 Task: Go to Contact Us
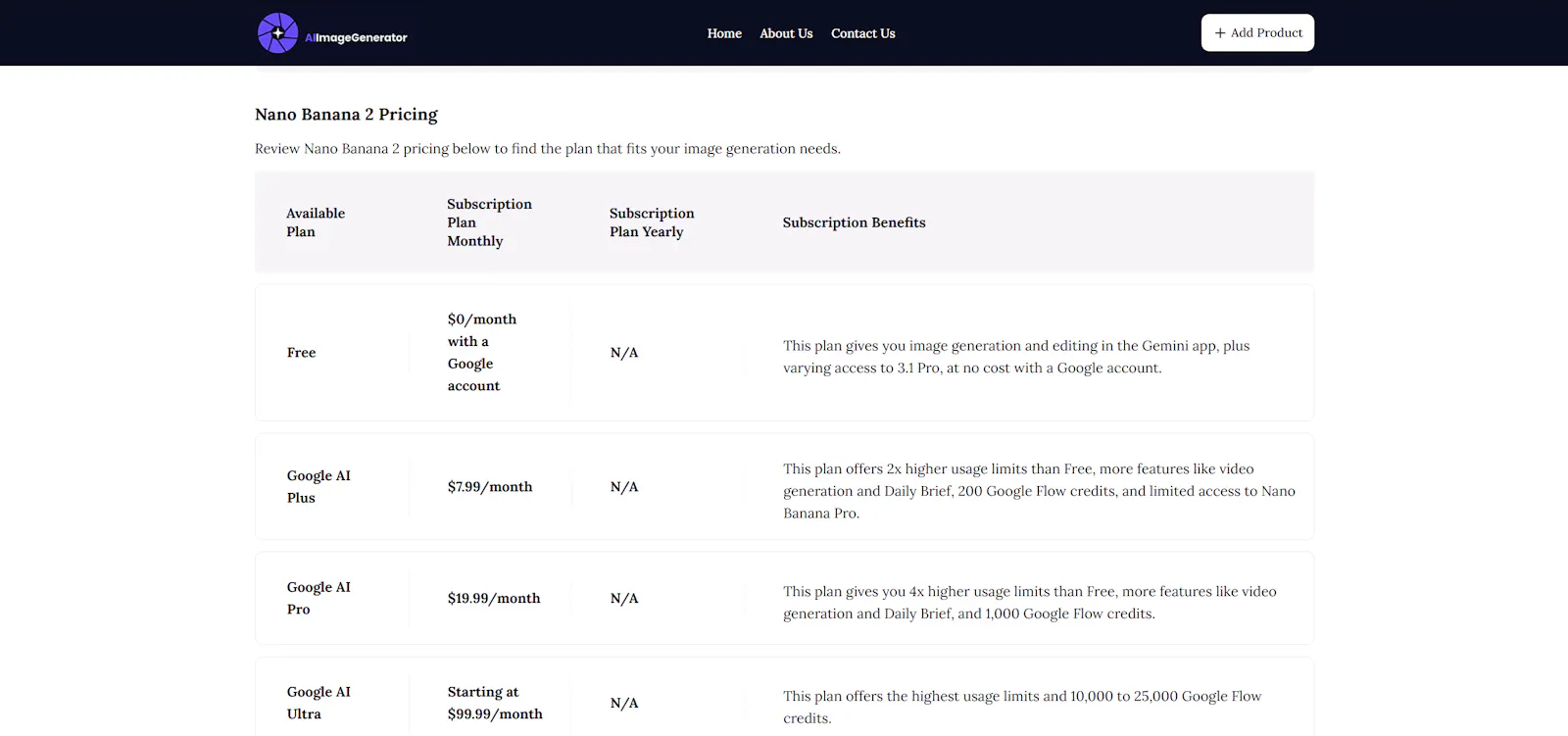863,33
